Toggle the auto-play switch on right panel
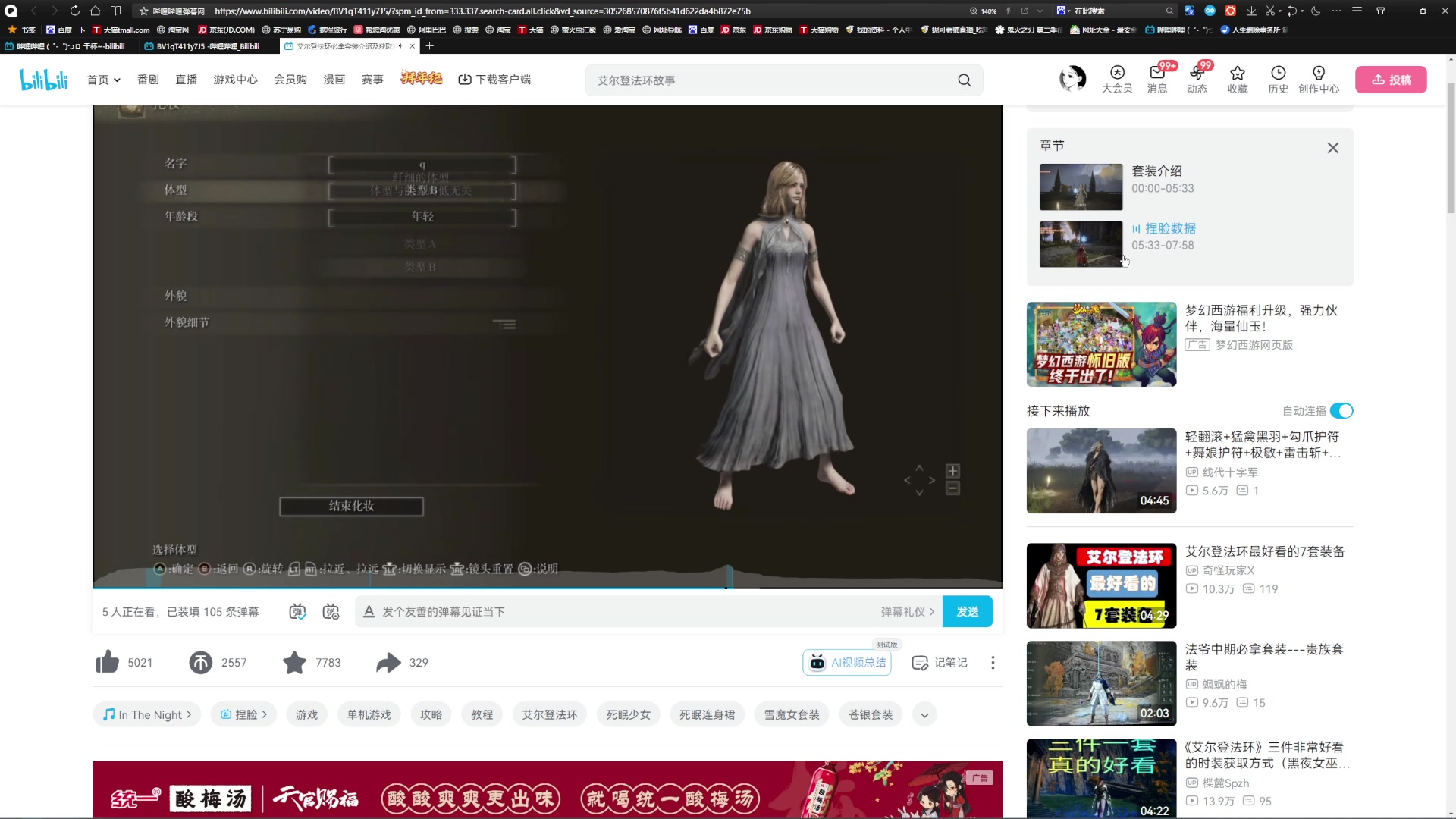1456x819 pixels. tap(1345, 412)
